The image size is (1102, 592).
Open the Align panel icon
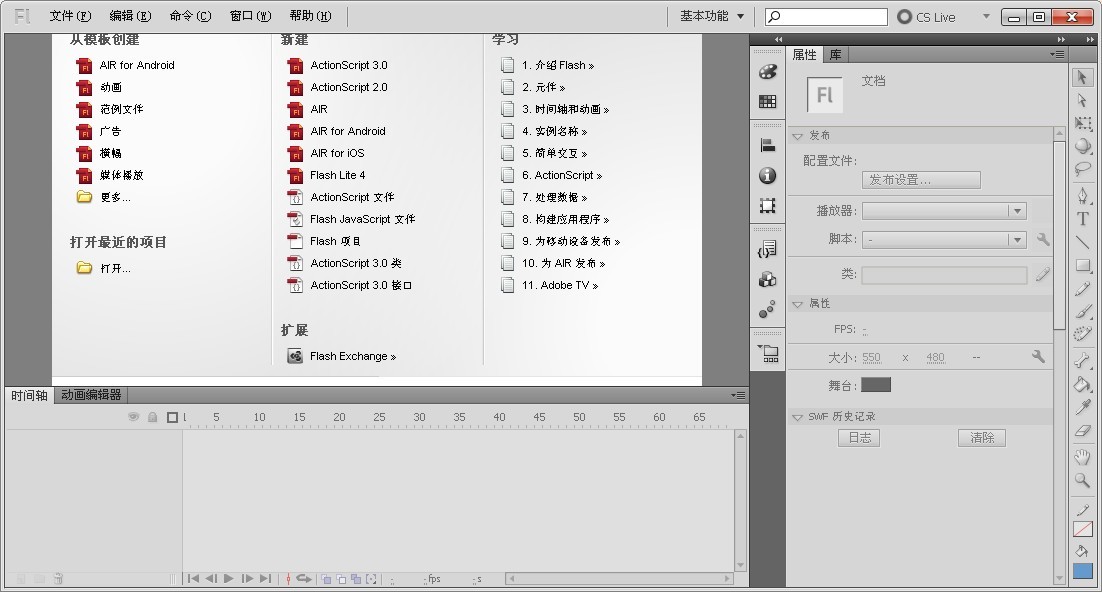point(767,145)
